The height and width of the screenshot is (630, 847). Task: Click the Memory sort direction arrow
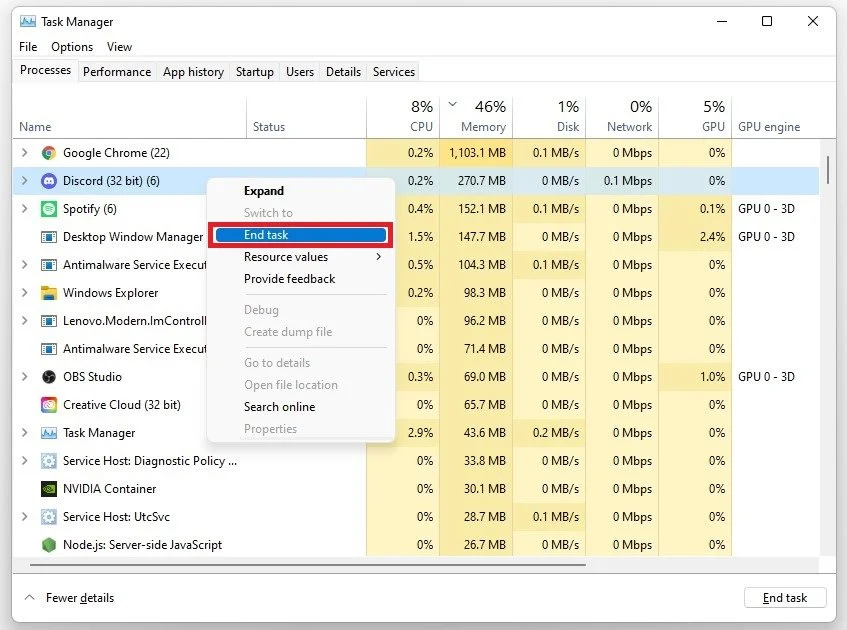point(453,104)
